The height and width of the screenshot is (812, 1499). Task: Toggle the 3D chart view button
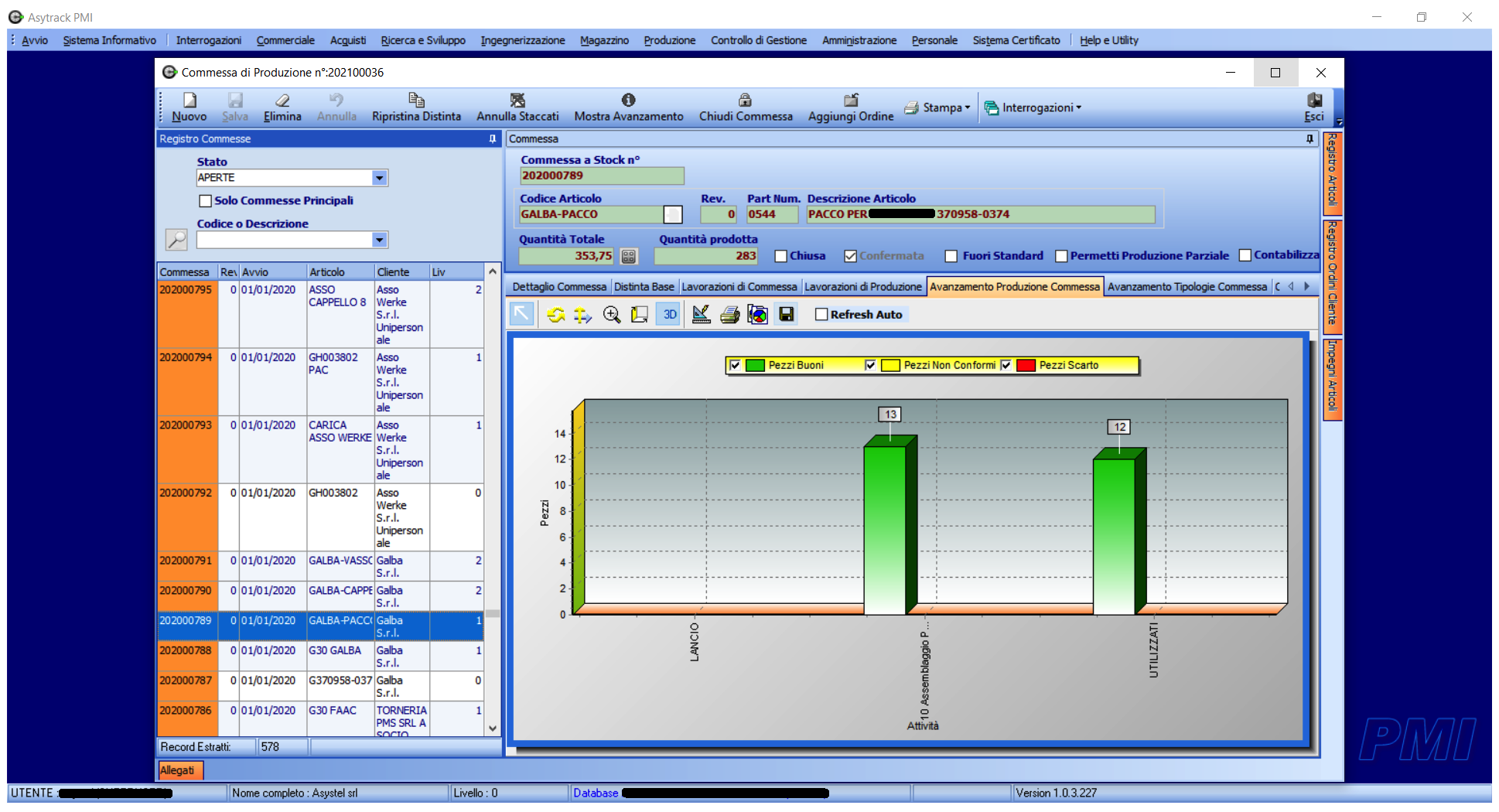tap(670, 315)
